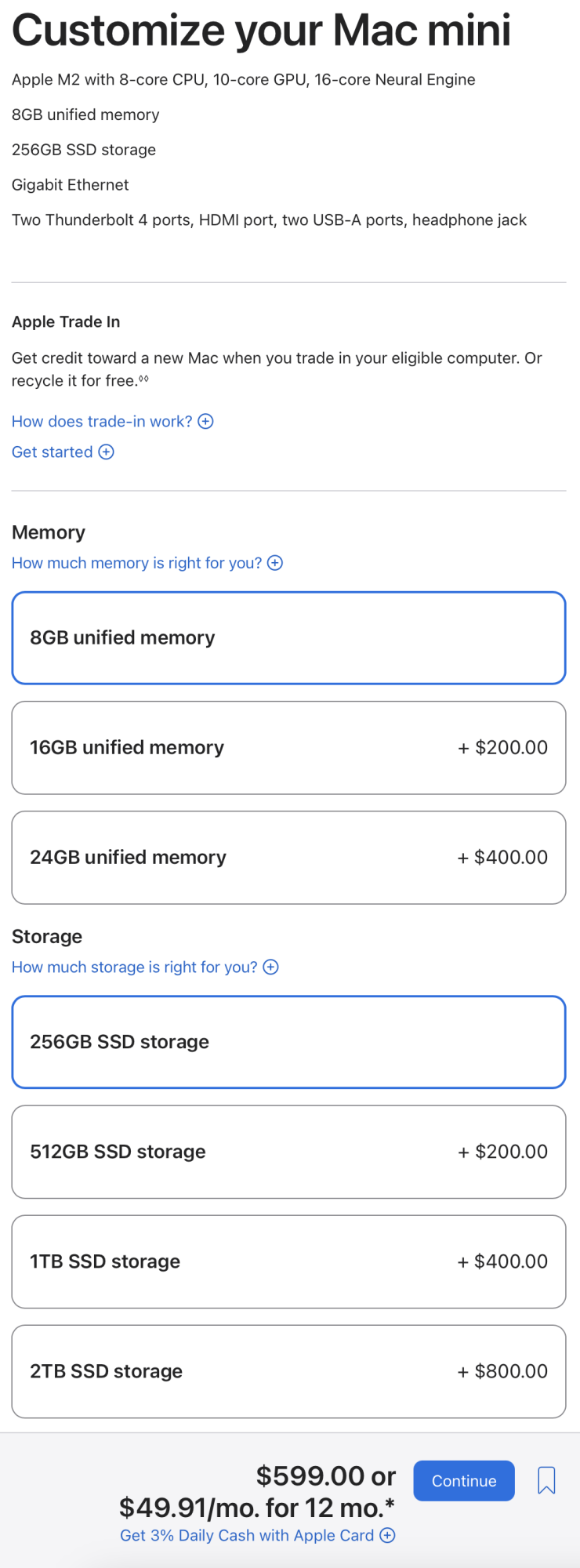This screenshot has height=1568, width=580.
Task: Open 'How does trade-in work?' link
Action: pyautogui.click(x=102, y=422)
